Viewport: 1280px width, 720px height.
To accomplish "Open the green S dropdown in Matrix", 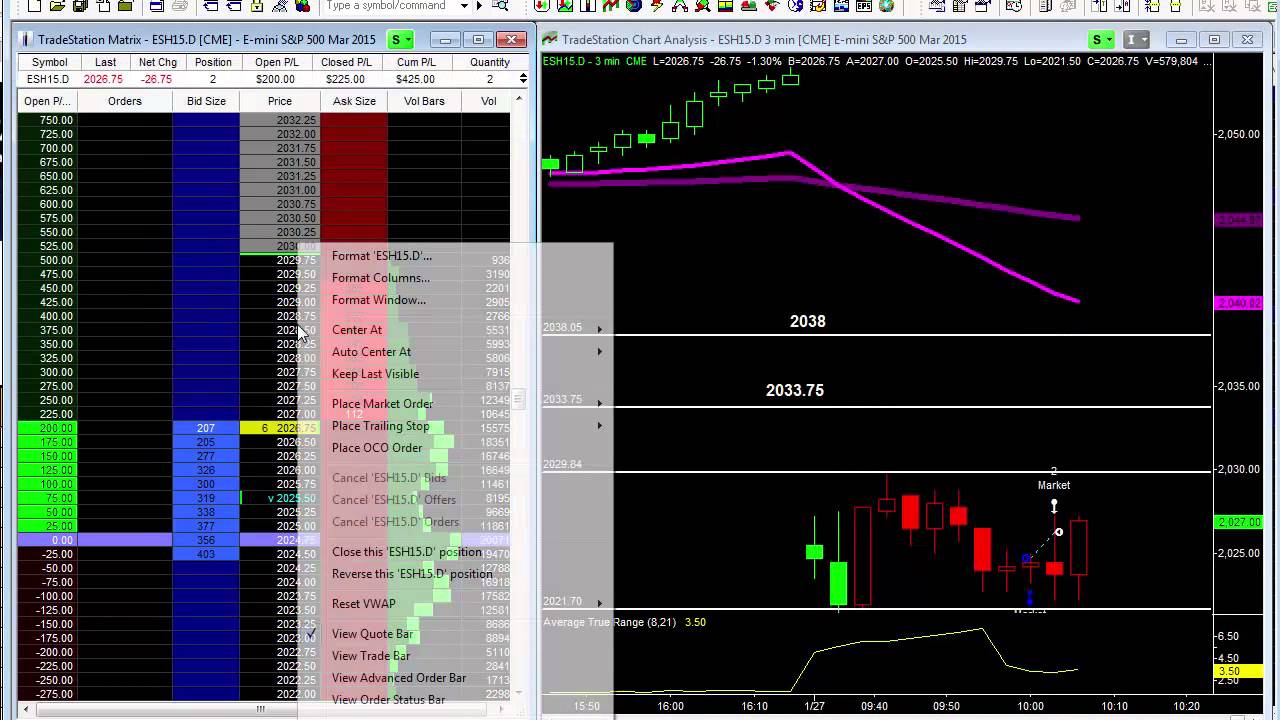I will point(402,40).
